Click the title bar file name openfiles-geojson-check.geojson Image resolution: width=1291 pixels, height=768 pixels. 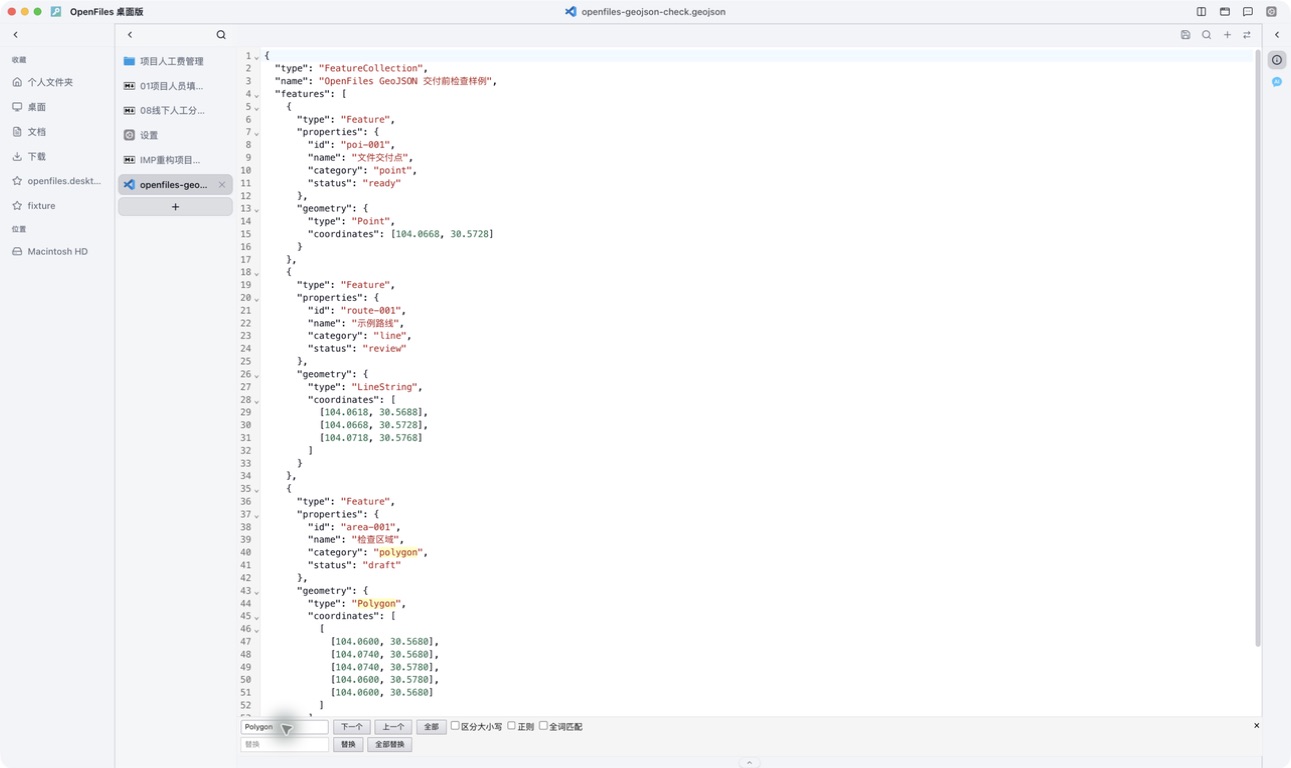click(x=653, y=12)
